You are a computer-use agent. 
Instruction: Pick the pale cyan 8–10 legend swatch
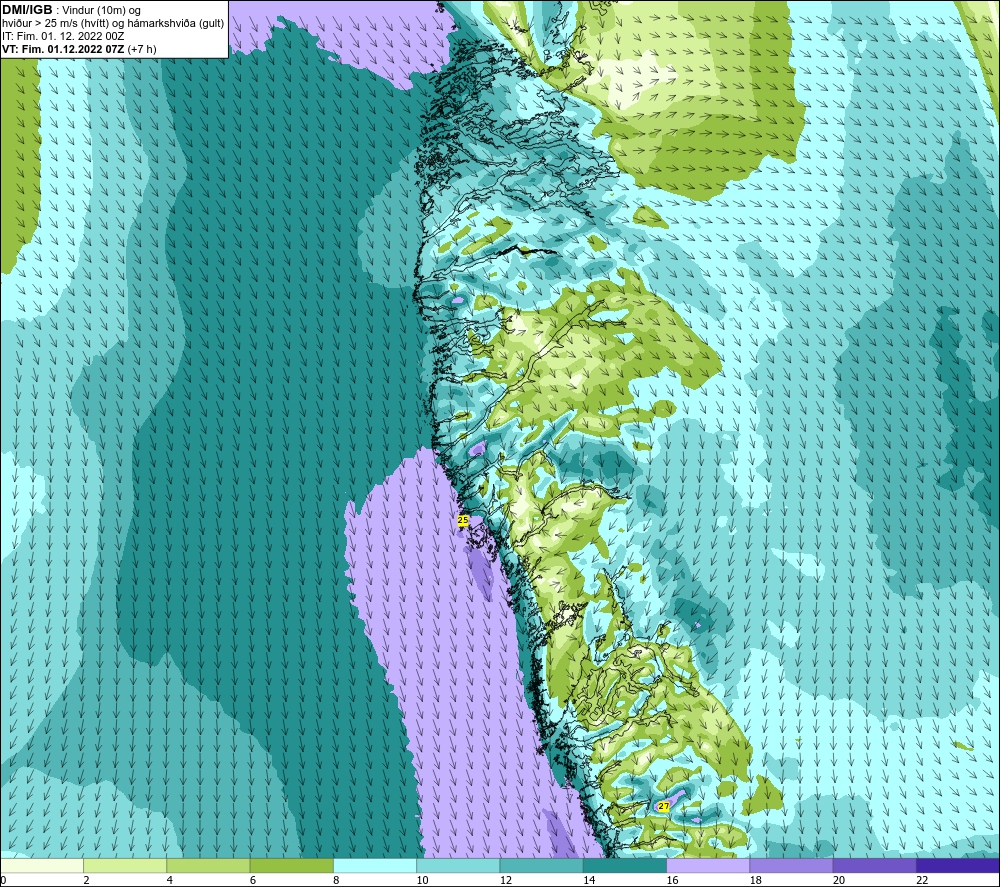tap(375, 865)
